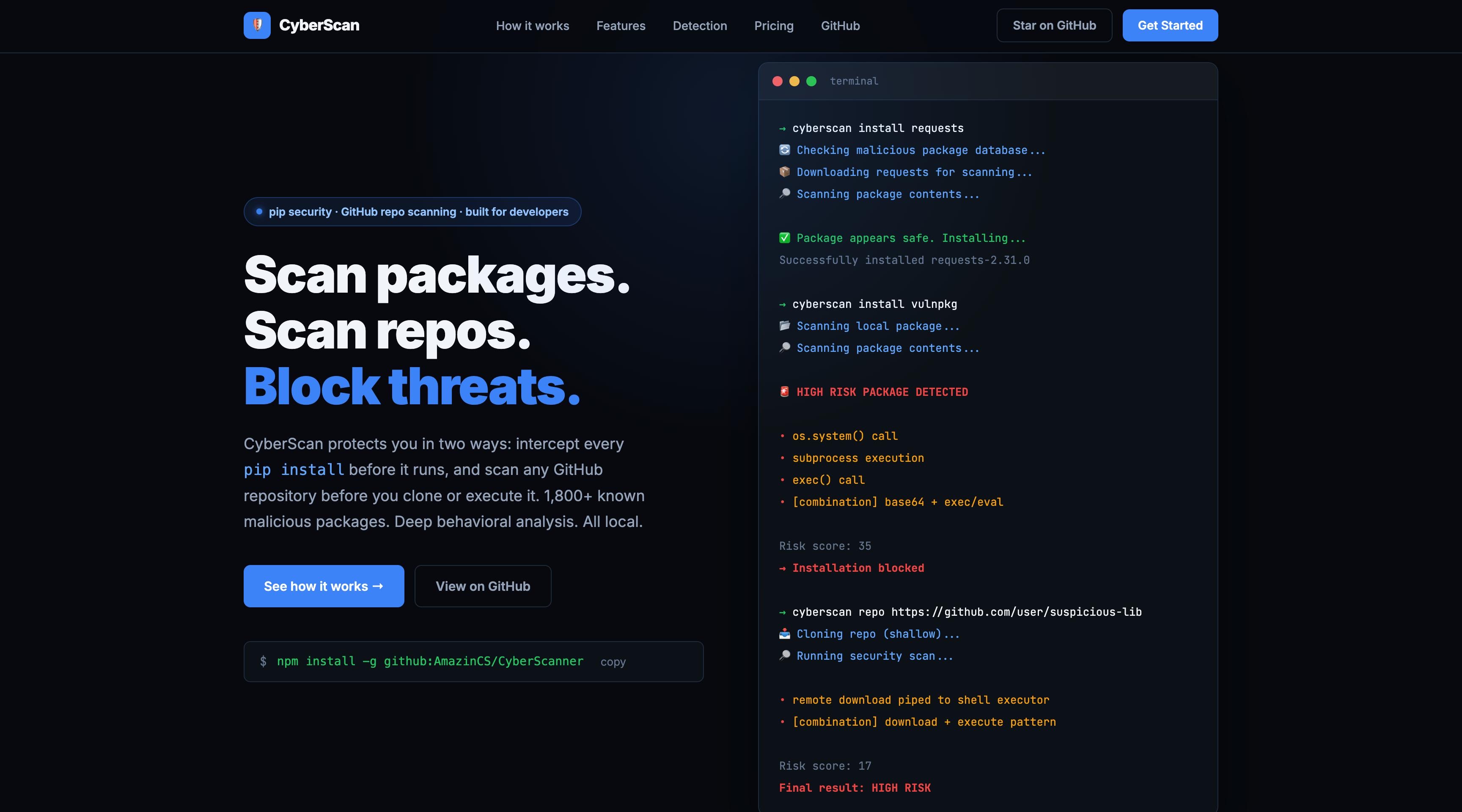Click the red terminal window dot
Viewport: 1462px width, 812px height.
point(778,81)
